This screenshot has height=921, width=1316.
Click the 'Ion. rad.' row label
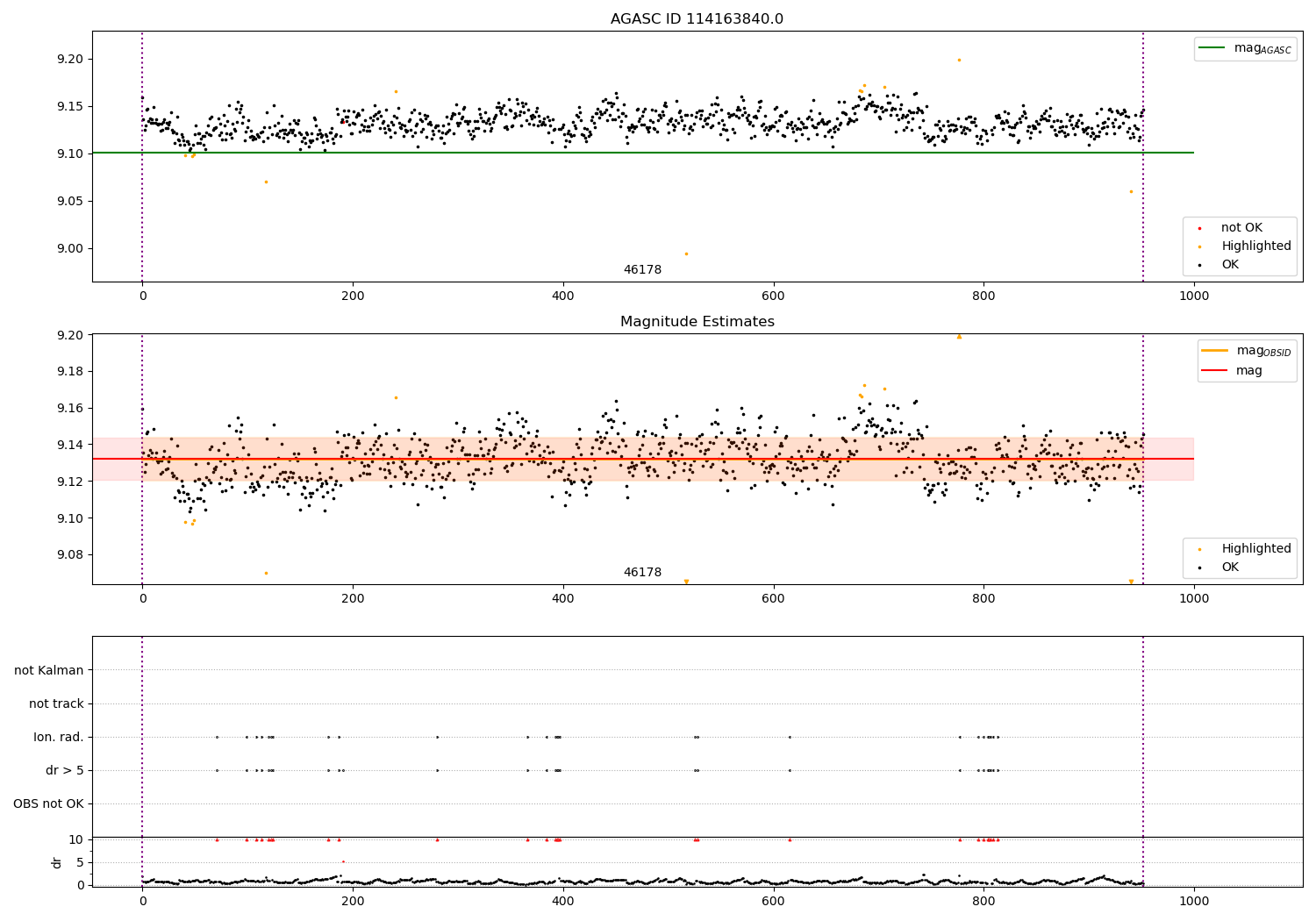[x=59, y=738]
